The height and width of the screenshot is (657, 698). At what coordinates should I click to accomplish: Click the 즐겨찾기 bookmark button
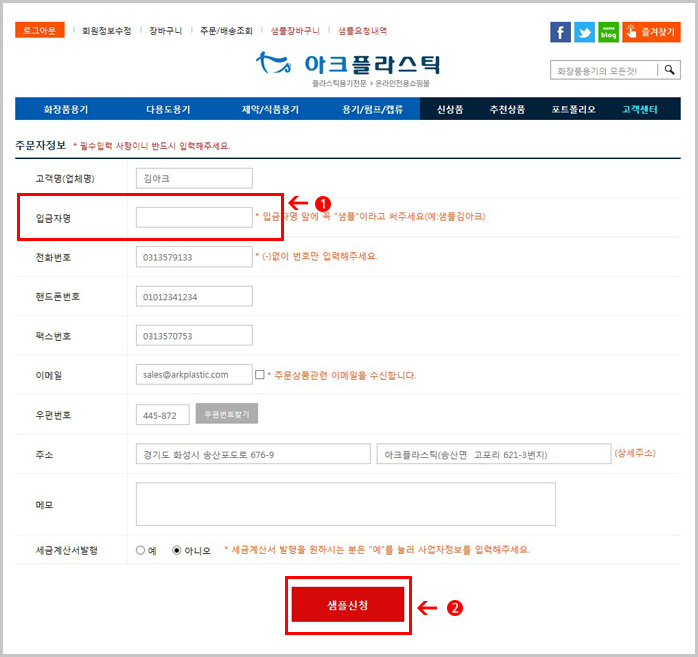651,32
